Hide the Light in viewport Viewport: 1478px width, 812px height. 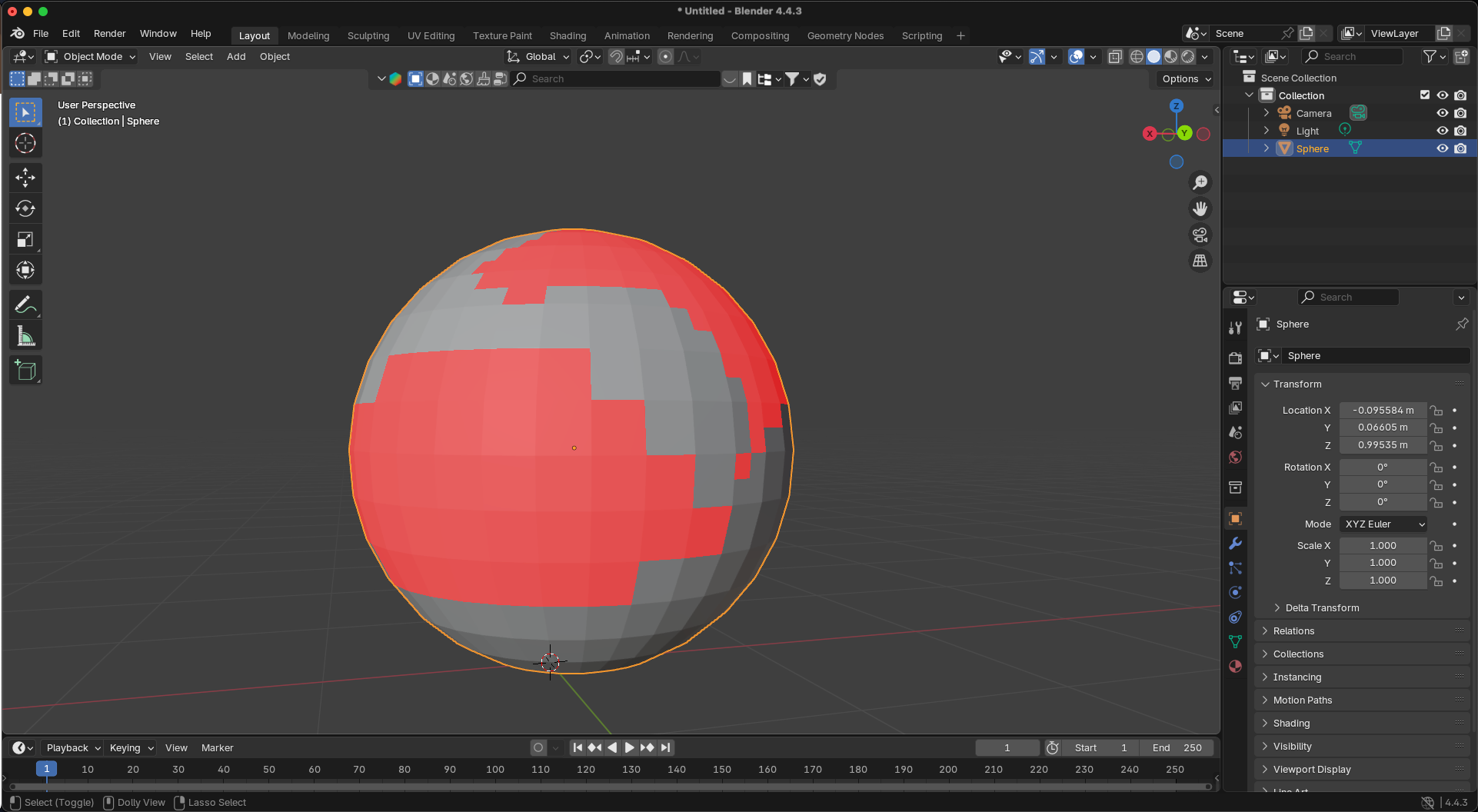1443,131
